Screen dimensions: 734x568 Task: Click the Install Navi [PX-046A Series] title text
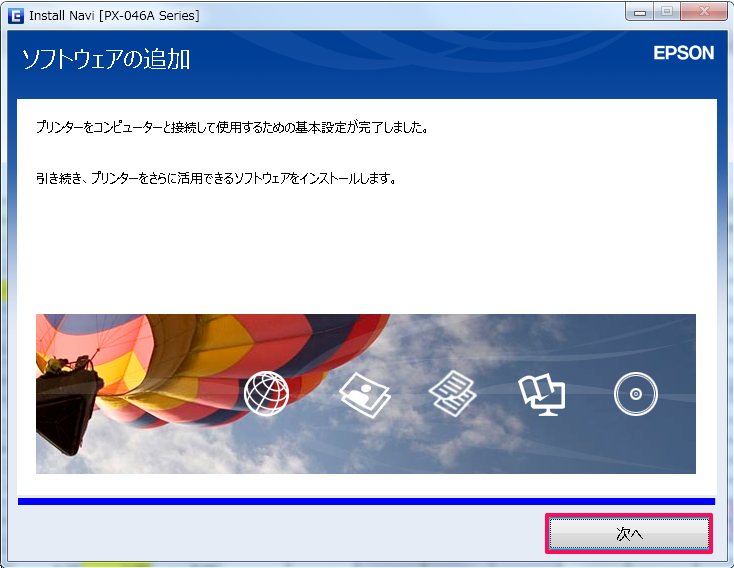(114, 15)
